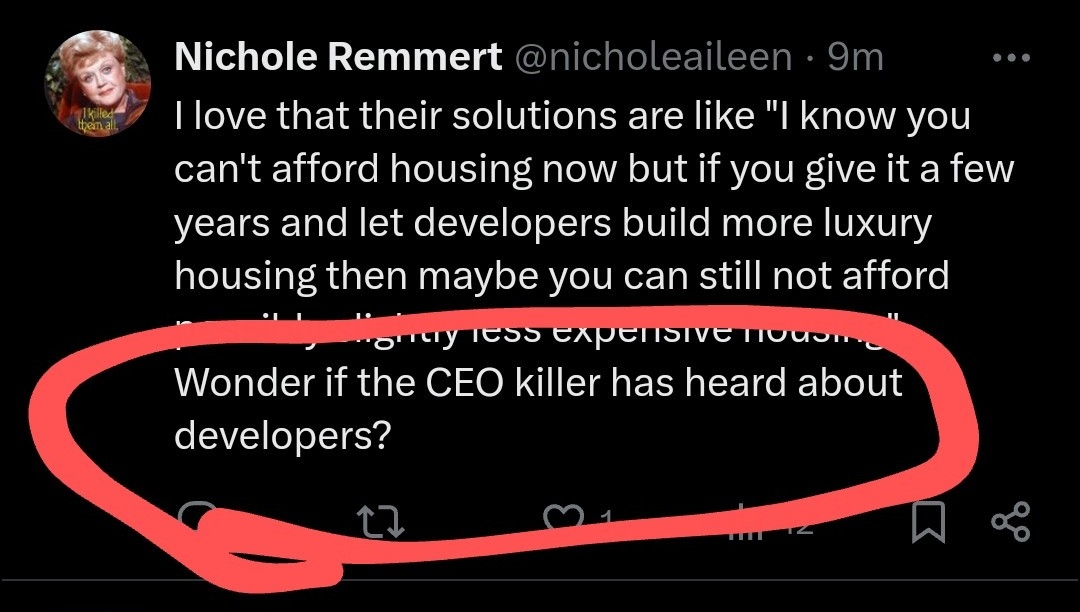Click the 9m timestamp
This screenshot has width=1080, height=612.
pos(856,58)
